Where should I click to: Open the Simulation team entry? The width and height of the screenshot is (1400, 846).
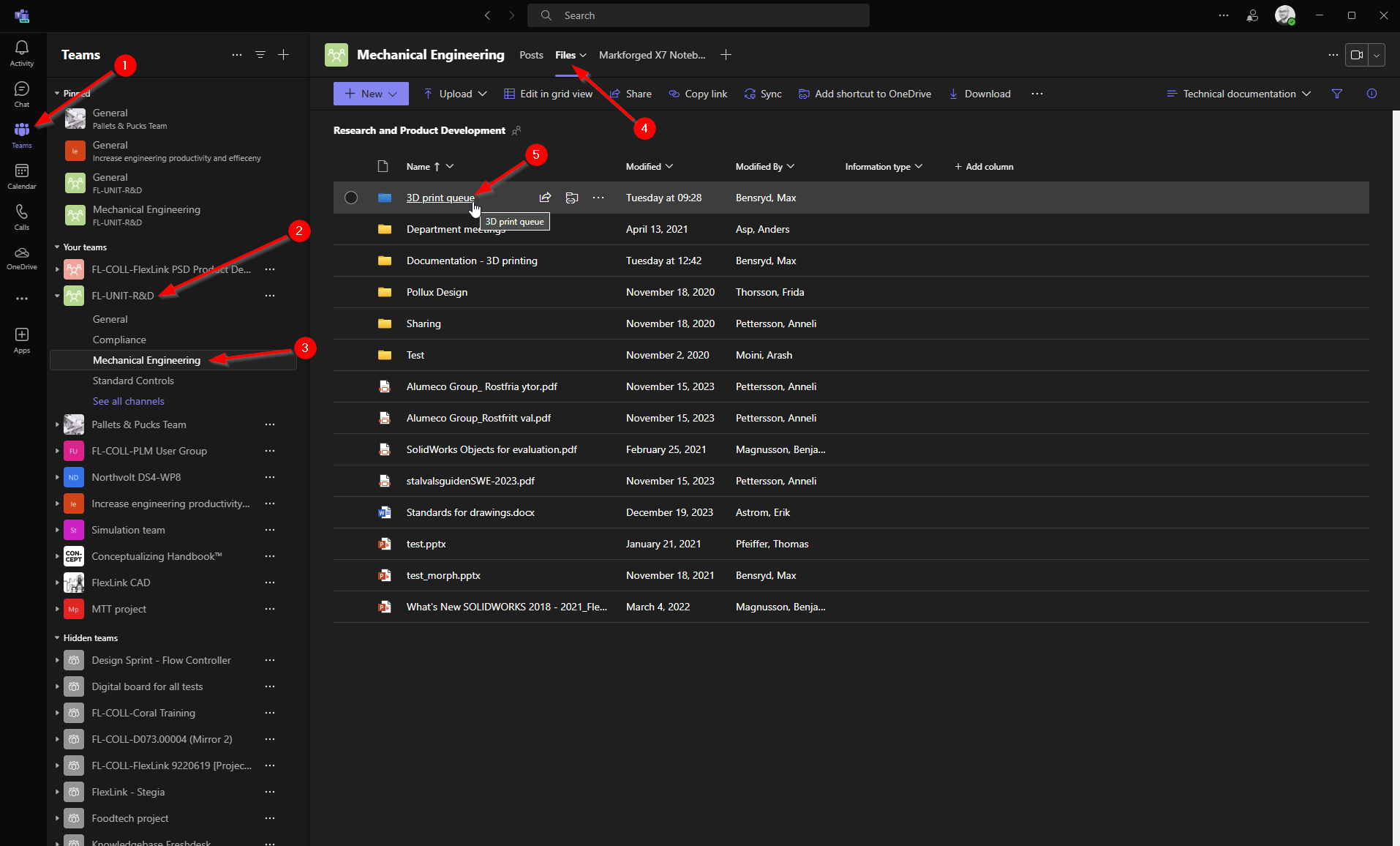pyautogui.click(x=128, y=530)
